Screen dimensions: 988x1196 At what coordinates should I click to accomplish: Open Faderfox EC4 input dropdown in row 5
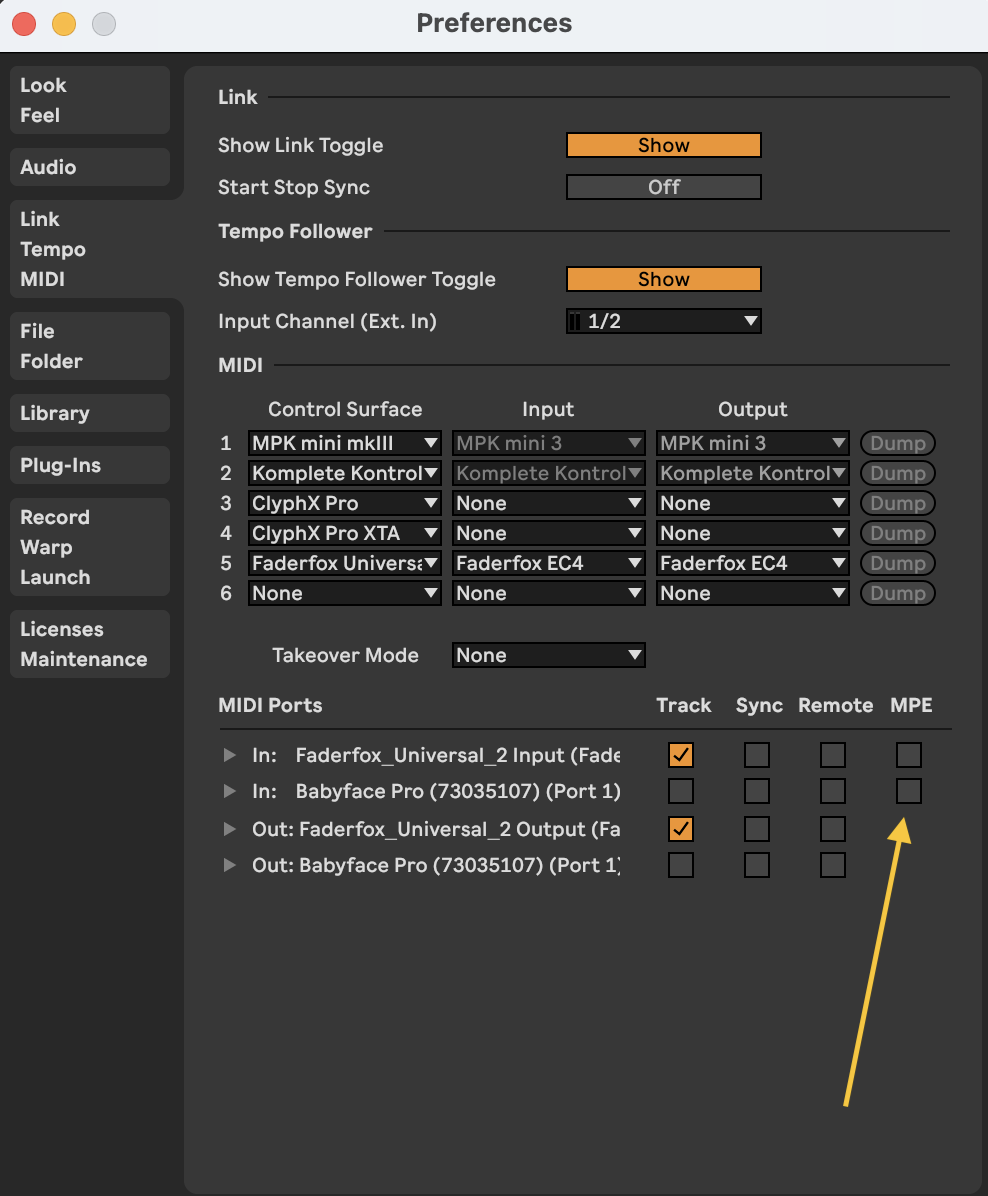pyautogui.click(x=548, y=563)
